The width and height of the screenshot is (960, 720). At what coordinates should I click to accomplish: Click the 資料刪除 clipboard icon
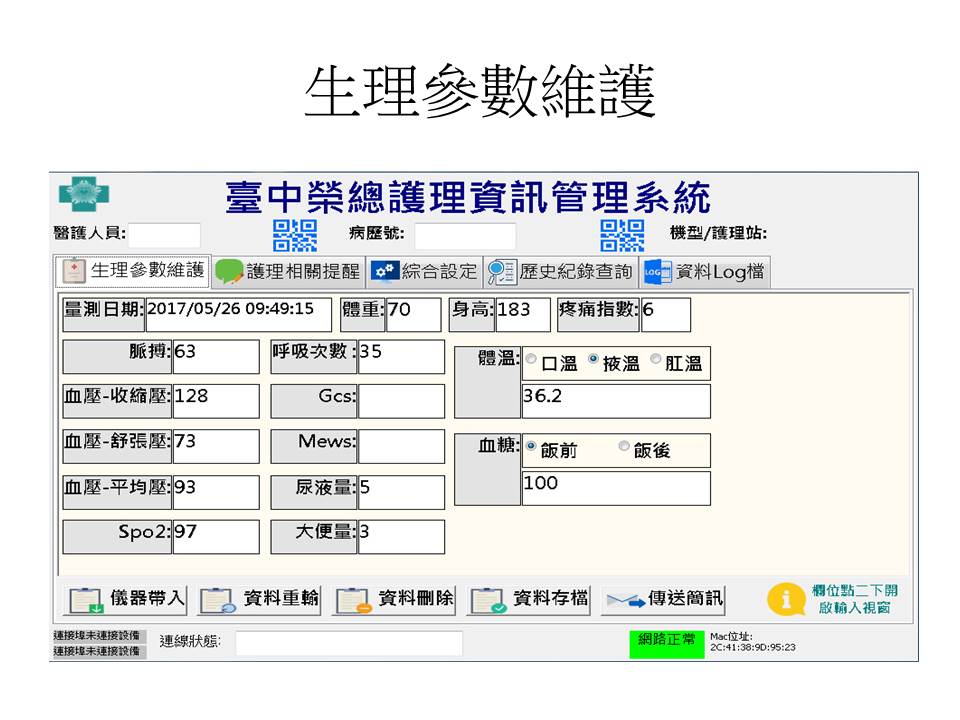click(353, 600)
